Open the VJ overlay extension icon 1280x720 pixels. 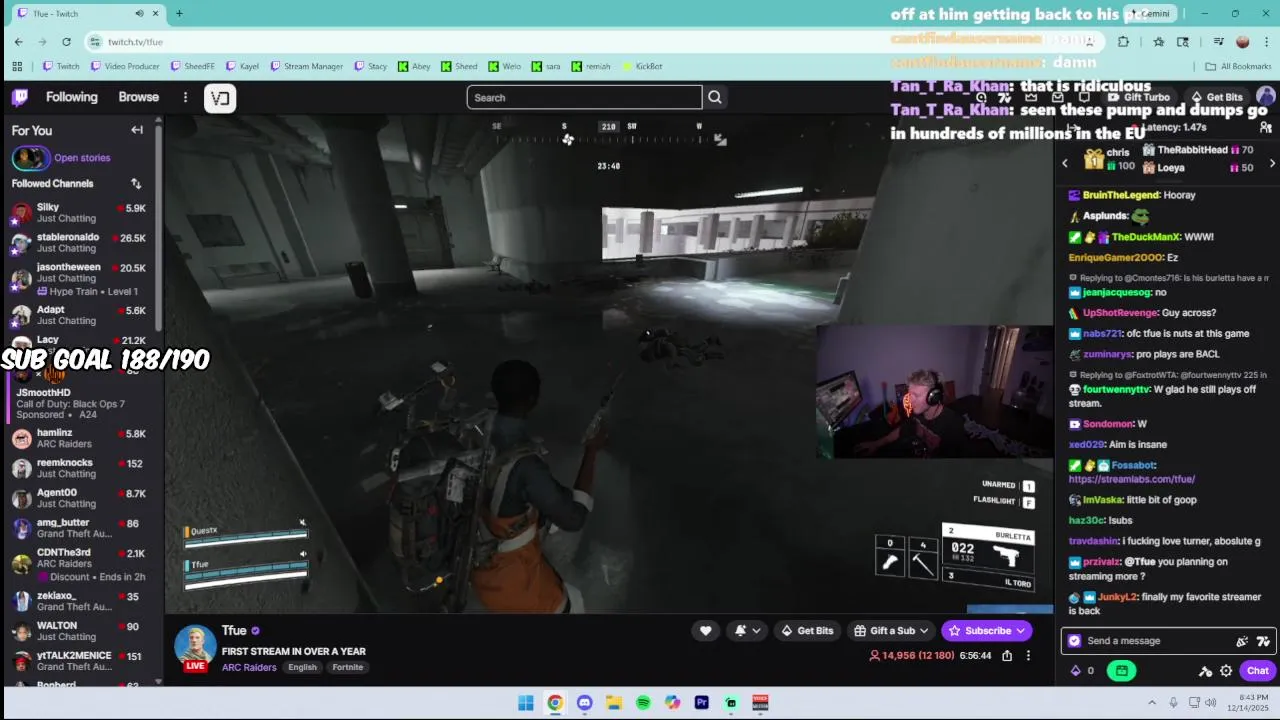[x=220, y=98]
